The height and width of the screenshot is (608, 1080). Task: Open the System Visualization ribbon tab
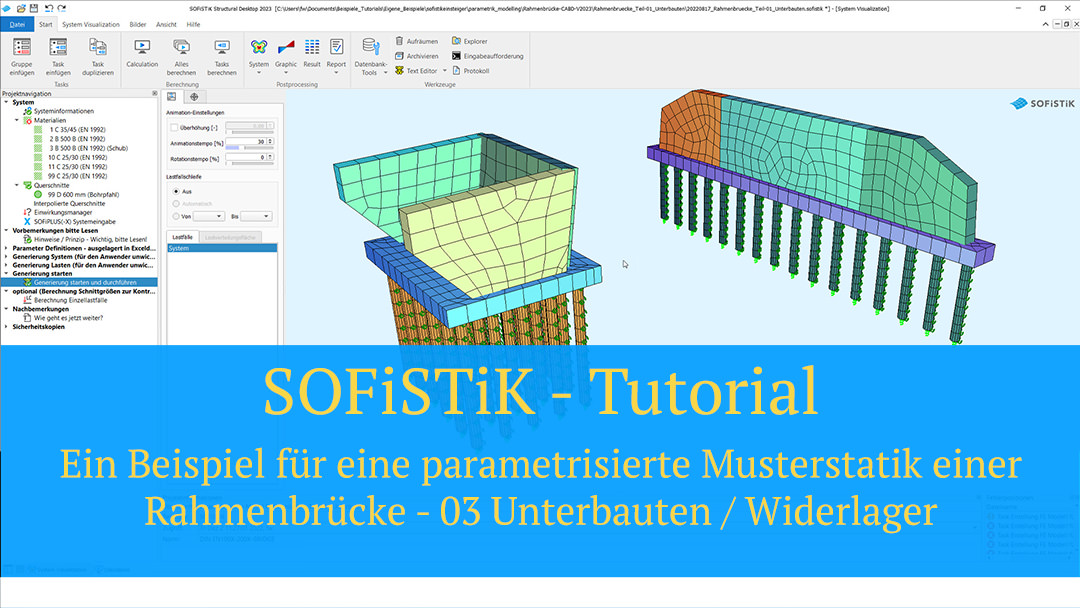[x=90, y=24]
